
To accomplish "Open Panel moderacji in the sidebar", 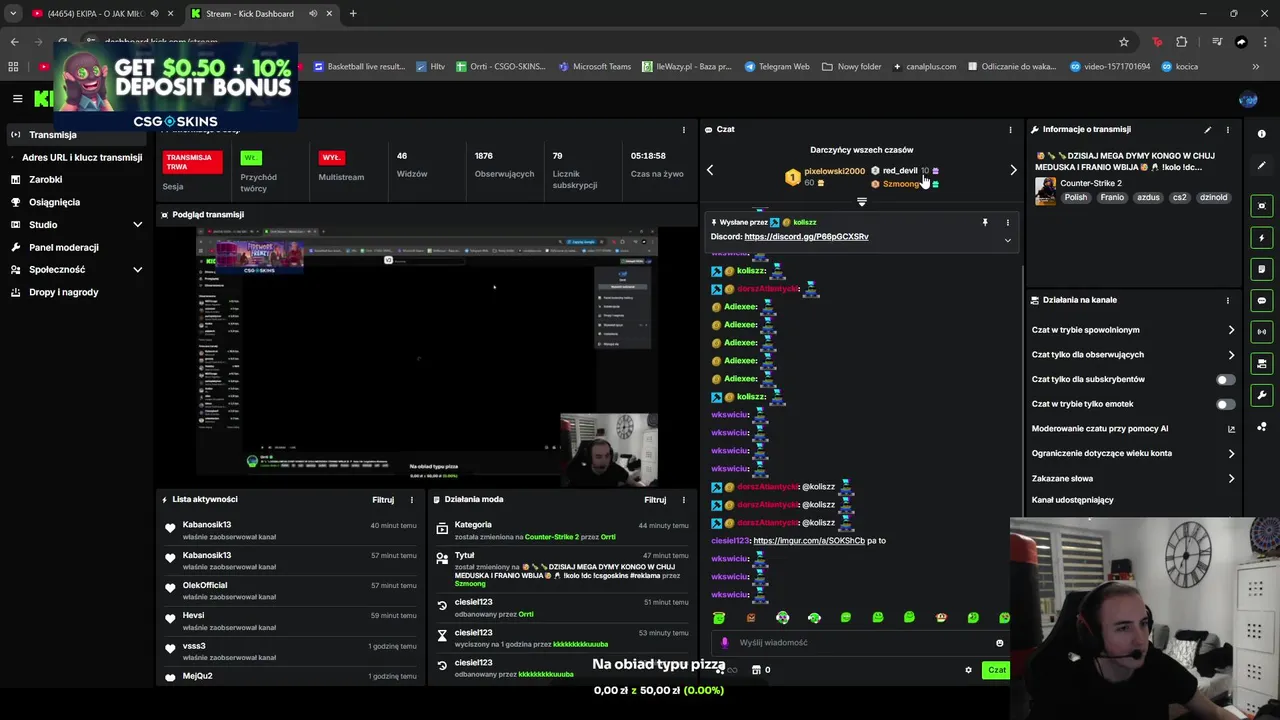I will coord(63,247).
